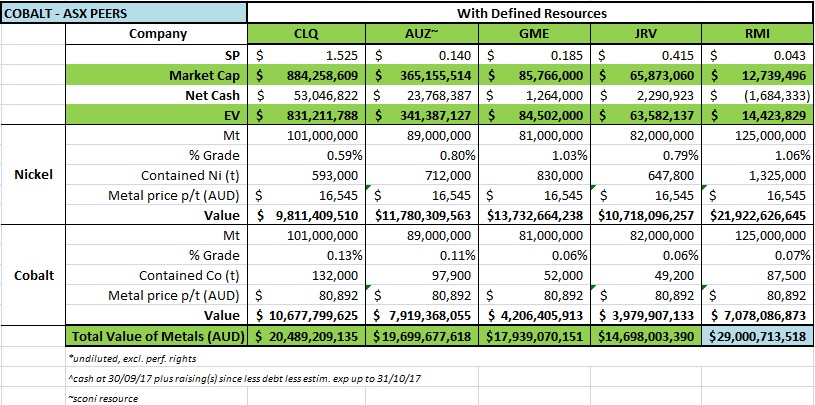Select GME market cap 85,766,000

(x=534, y=75)
